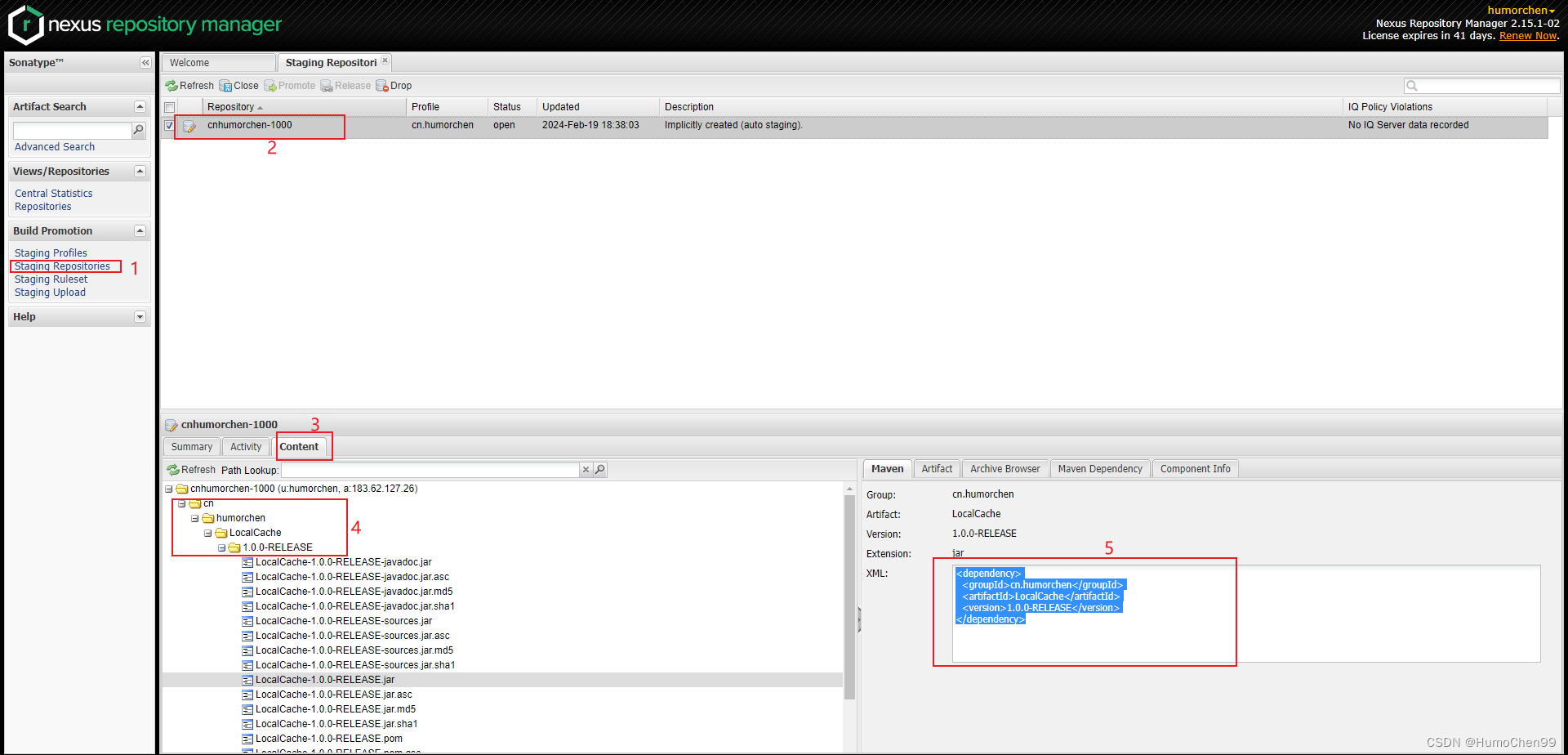Sort by the Repository column header
Screen dimensions: 1568x755
click(304, 107)
